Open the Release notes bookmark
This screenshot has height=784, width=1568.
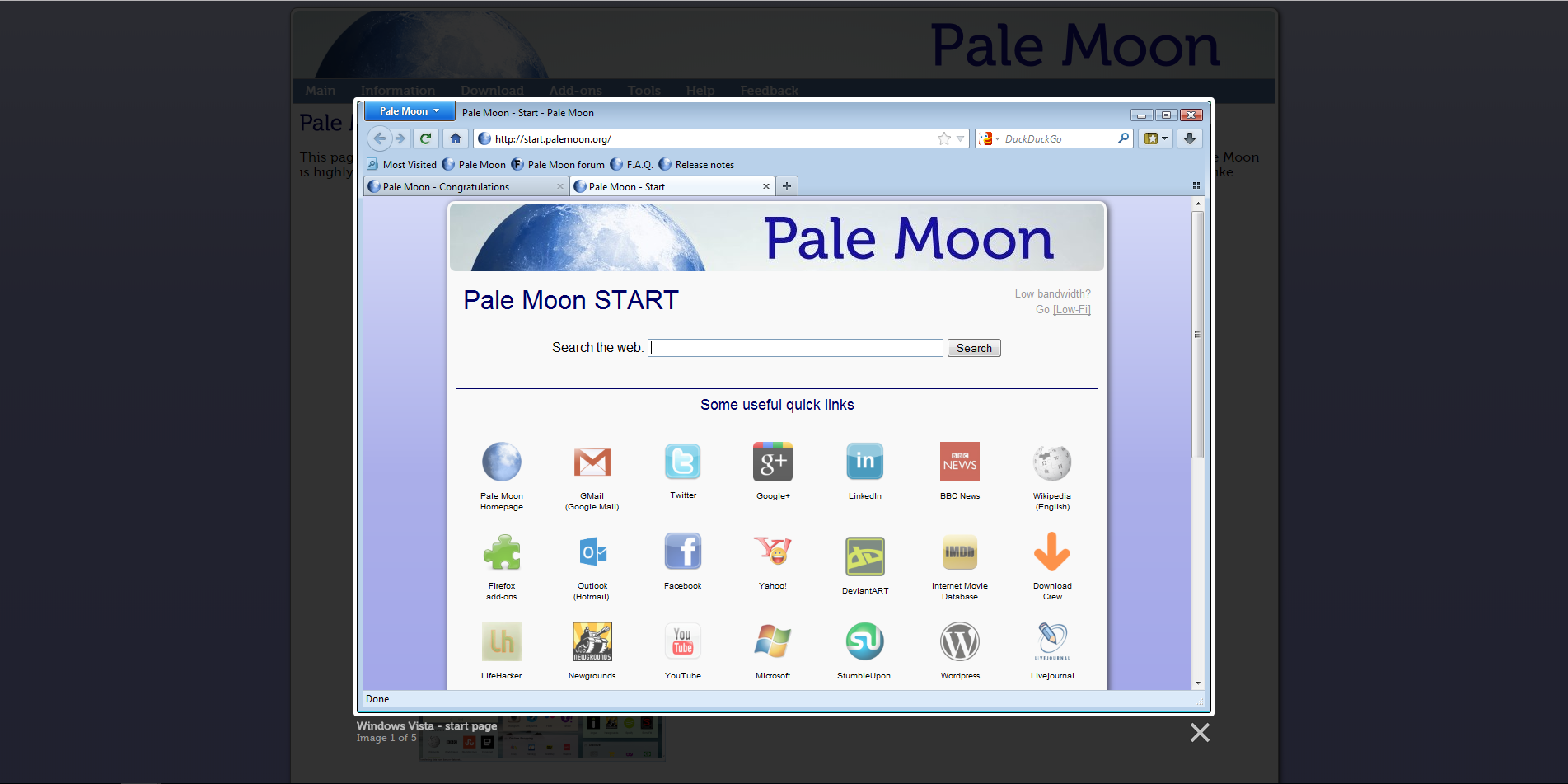pos(696,165)
